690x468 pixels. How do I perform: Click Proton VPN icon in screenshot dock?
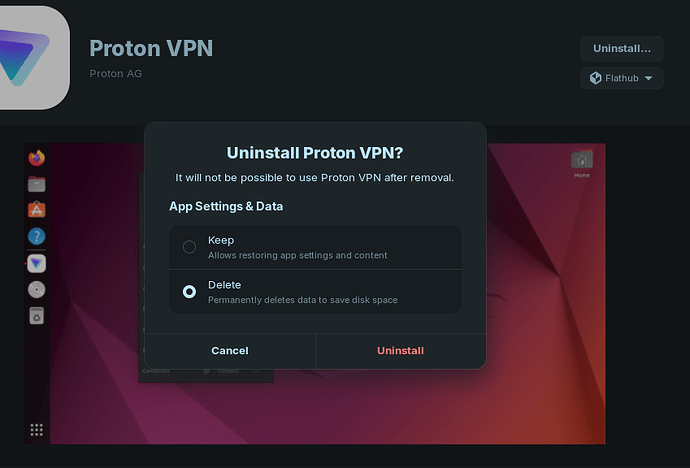click(x=37, y=263)
